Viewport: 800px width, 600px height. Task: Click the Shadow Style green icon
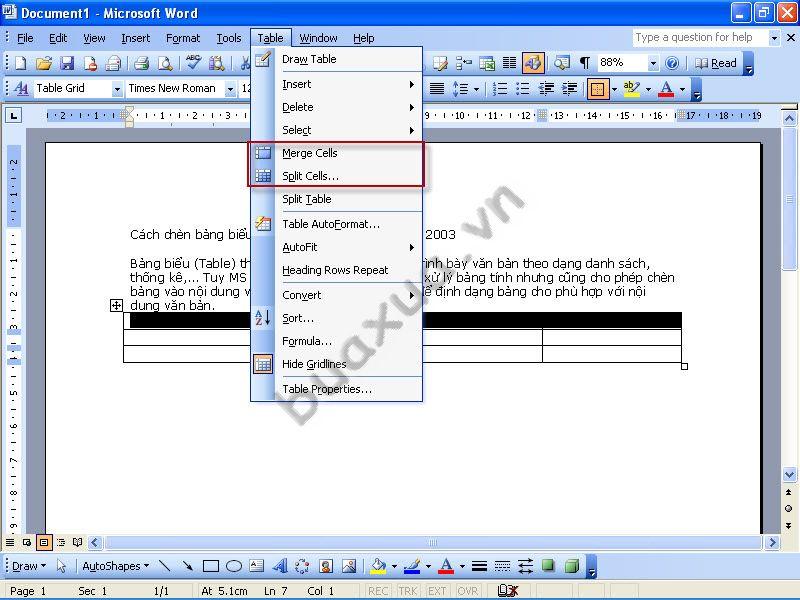coord(548,565)
